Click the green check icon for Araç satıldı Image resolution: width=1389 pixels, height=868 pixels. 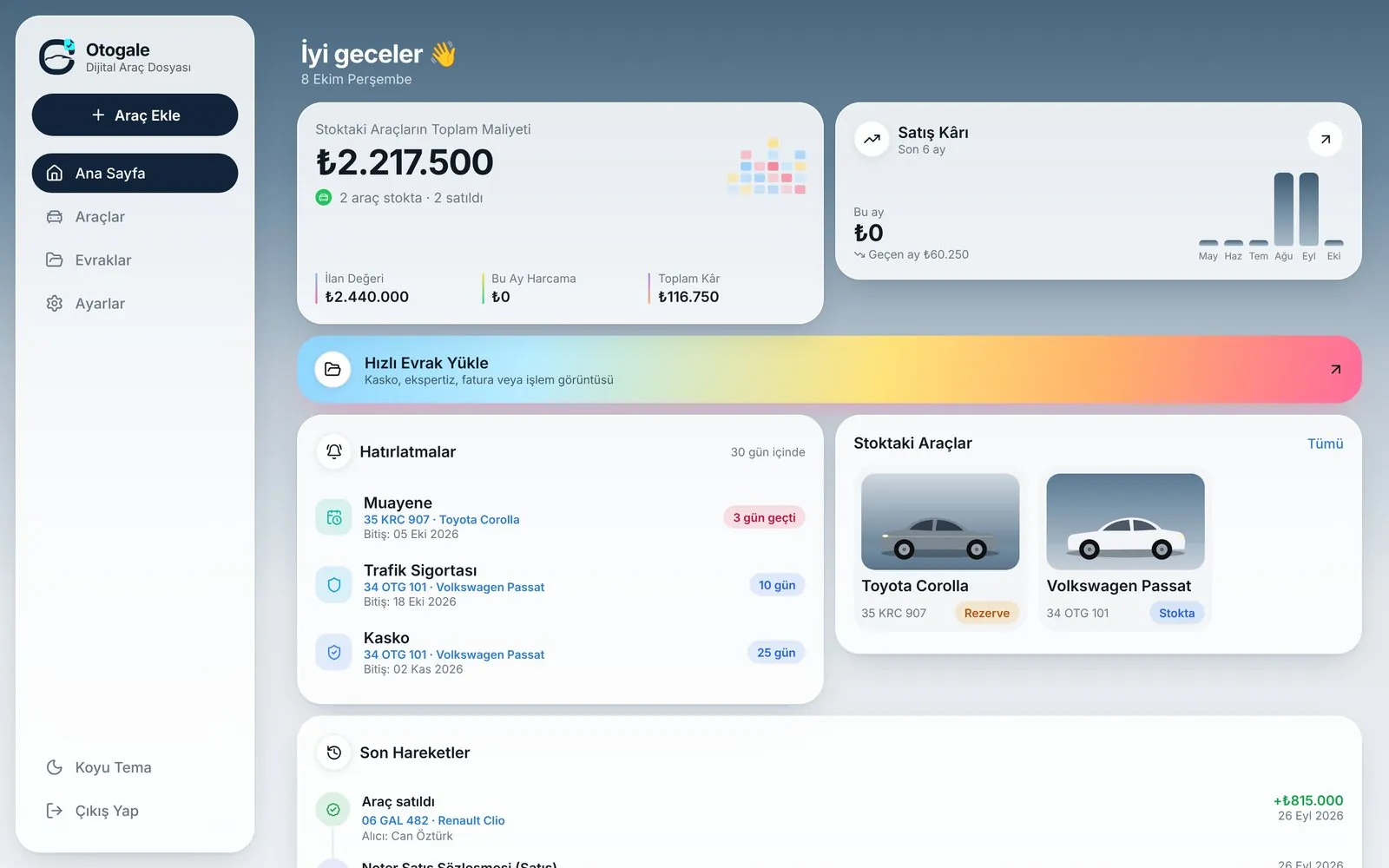pos(332,810)
